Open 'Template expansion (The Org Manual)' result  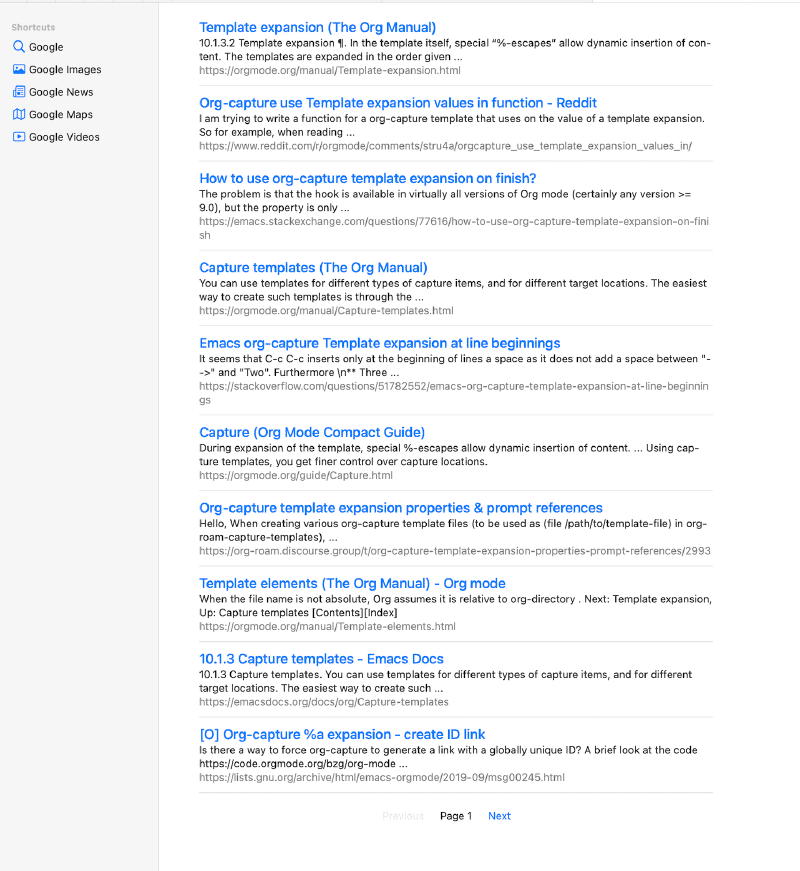(x=317, y=28)
